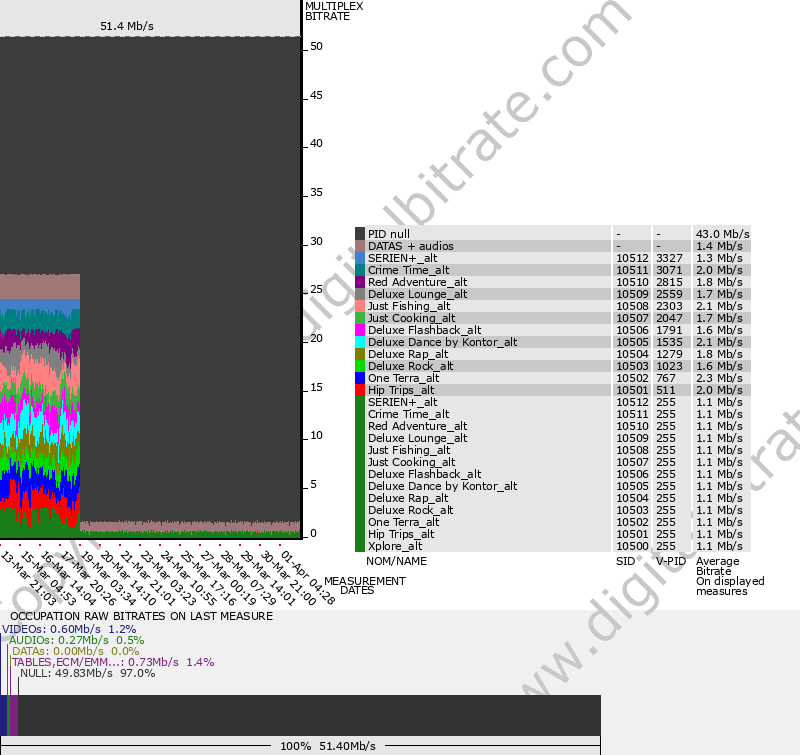
Task: Click V-PID cell '3071' in Crime Time_alt row
Action: 669,270
